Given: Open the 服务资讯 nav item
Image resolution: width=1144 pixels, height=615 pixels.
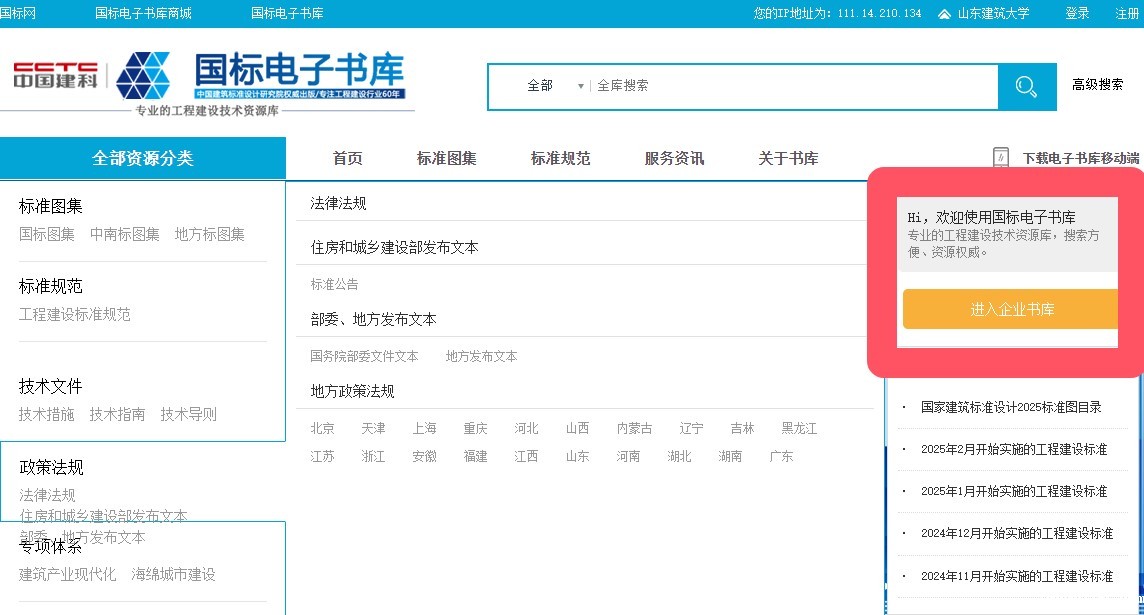Looking at the screenshot, I should click(673, 158).
